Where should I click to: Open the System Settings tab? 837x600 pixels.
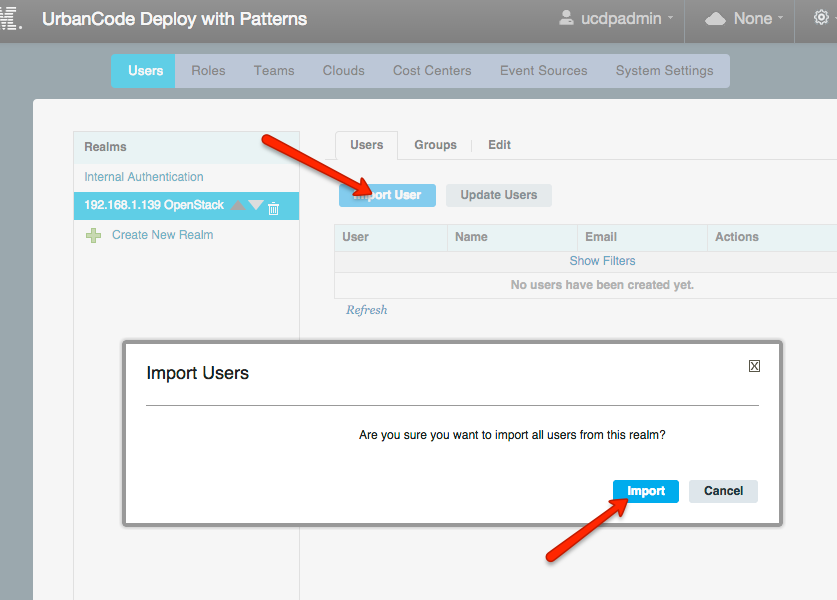[x=664, y=70]
